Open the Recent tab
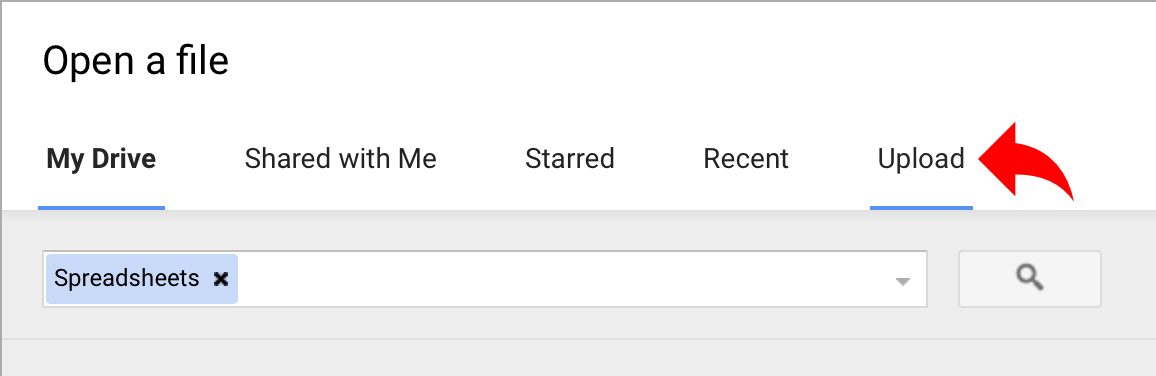Viewport: 1156px width, 376px height. pos(746,159)
